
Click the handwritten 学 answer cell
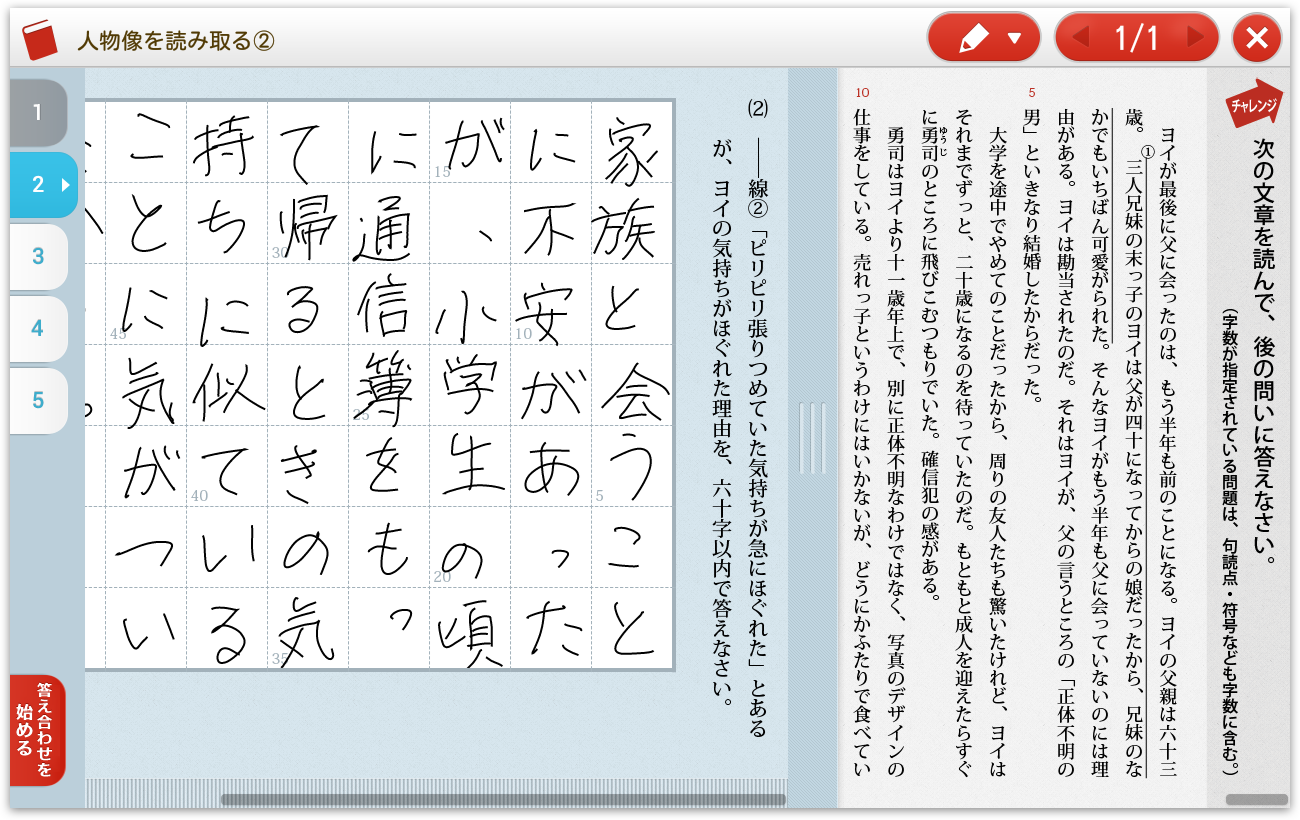pyautogui.click(x=470, y=384)
